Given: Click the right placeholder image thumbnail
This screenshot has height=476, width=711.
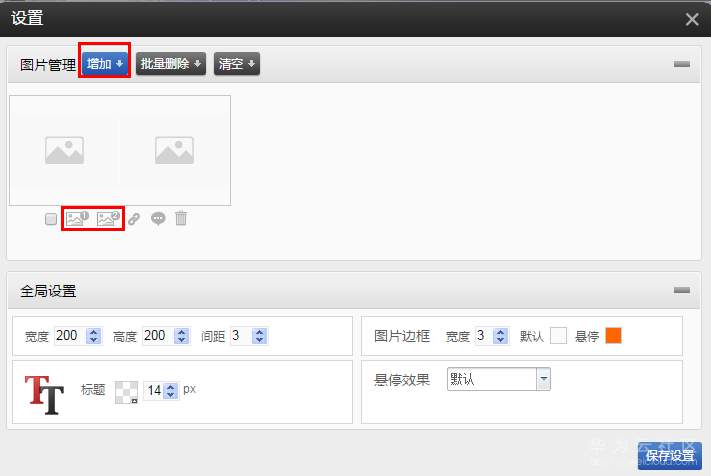Looking at the screenshot, I should click(x=175, y=150).
